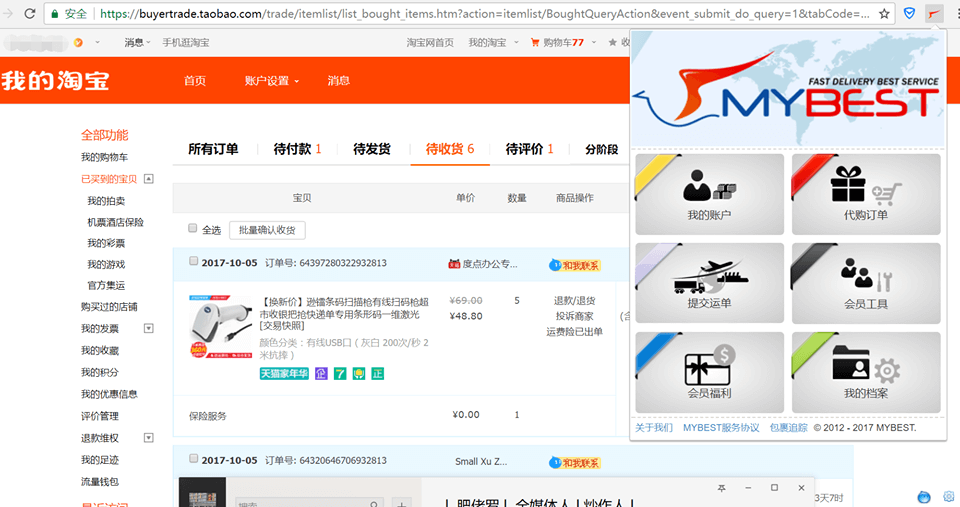
Task: Expand the 我的发票 section
Action: pyautogui.click(x=148, y=329)
